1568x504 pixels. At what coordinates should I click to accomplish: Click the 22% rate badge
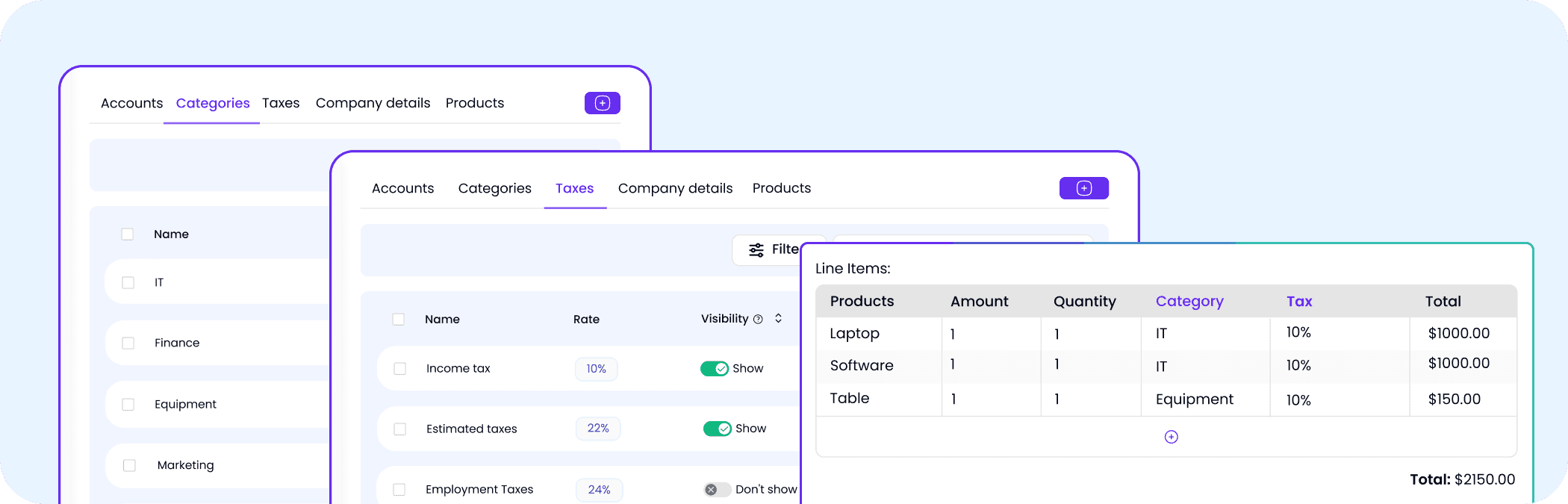[x=598, y=429]
